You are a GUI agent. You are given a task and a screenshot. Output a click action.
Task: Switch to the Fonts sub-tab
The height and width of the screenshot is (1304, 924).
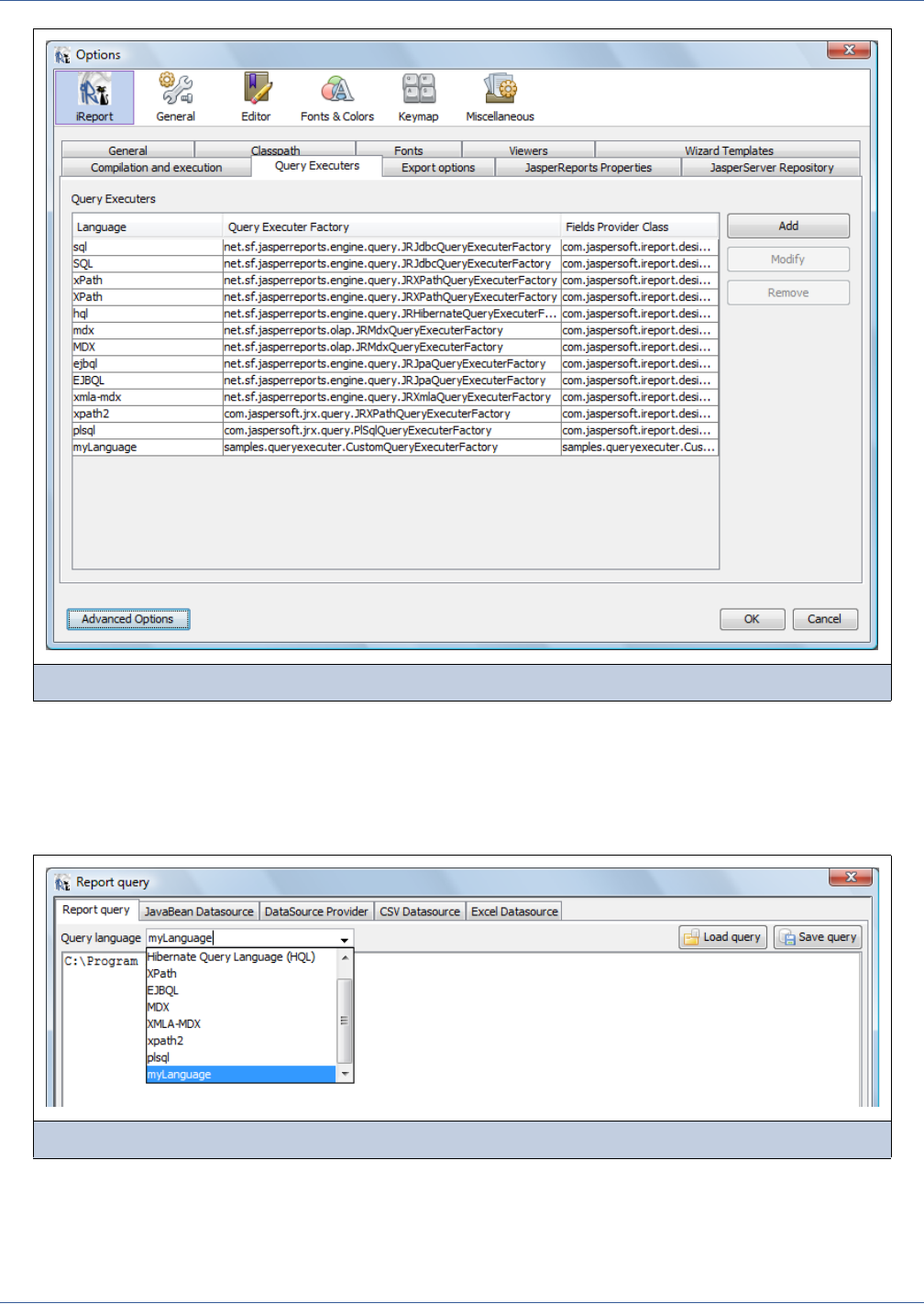point(409,150)
